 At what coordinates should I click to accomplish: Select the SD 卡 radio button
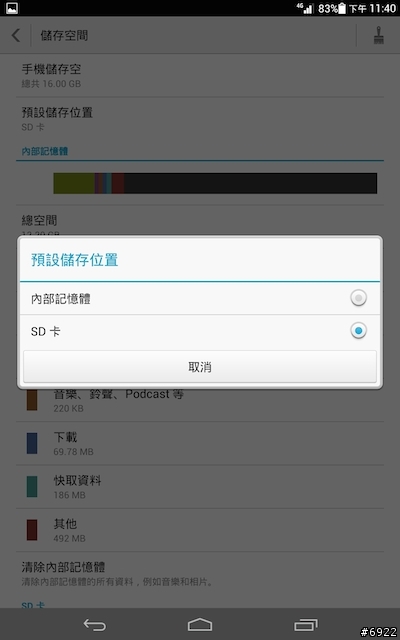pyautogui.click(x=358, y=331)
